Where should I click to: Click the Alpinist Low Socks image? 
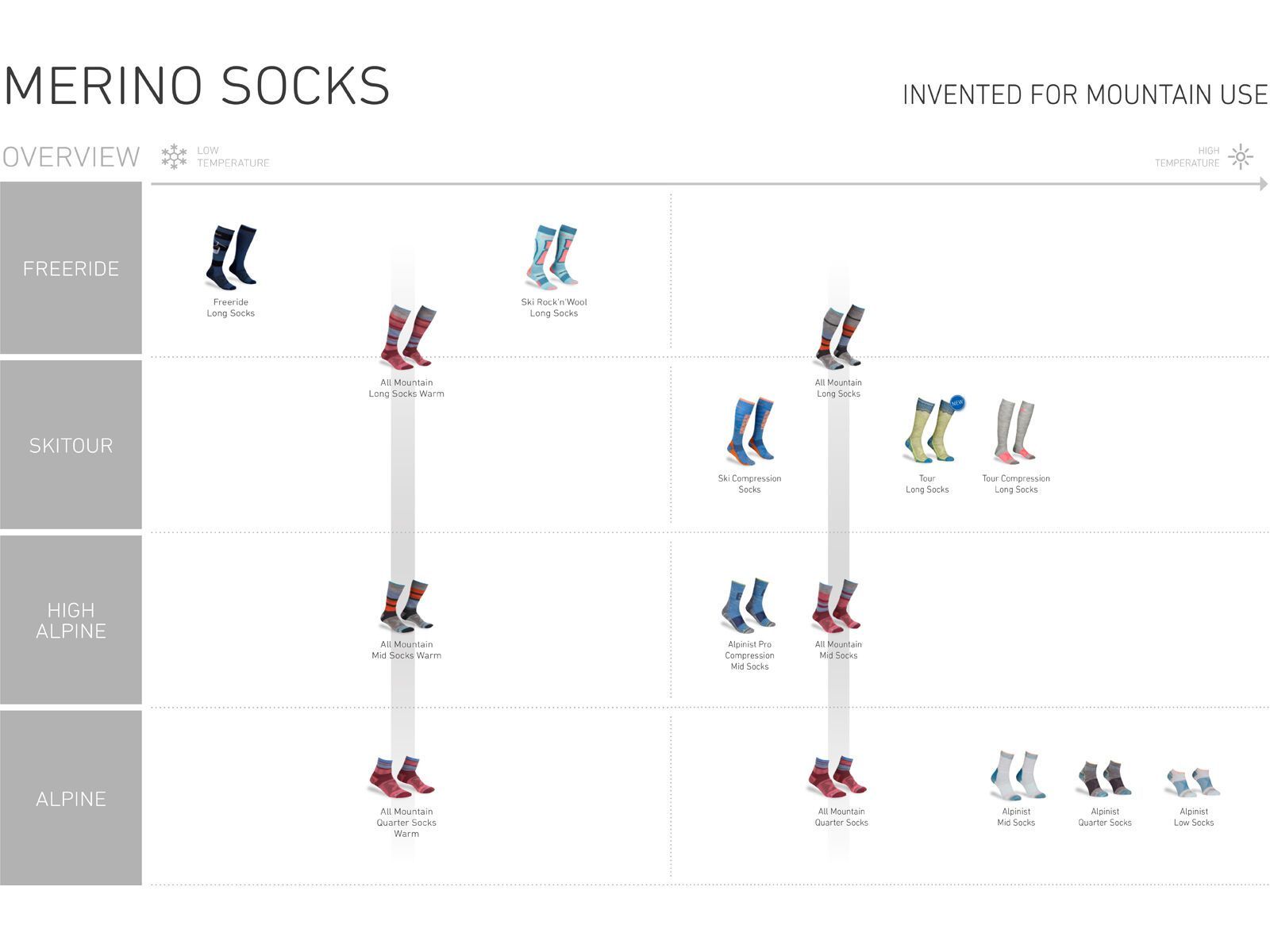coord(1193,782)
